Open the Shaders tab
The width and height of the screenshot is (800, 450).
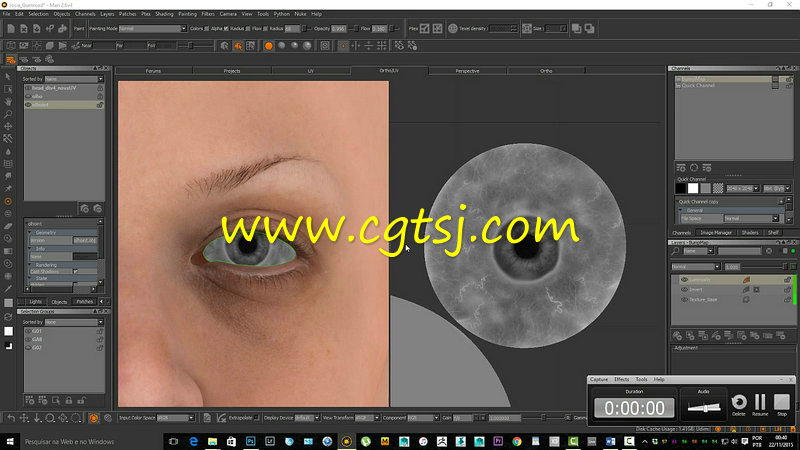[749, 233]
